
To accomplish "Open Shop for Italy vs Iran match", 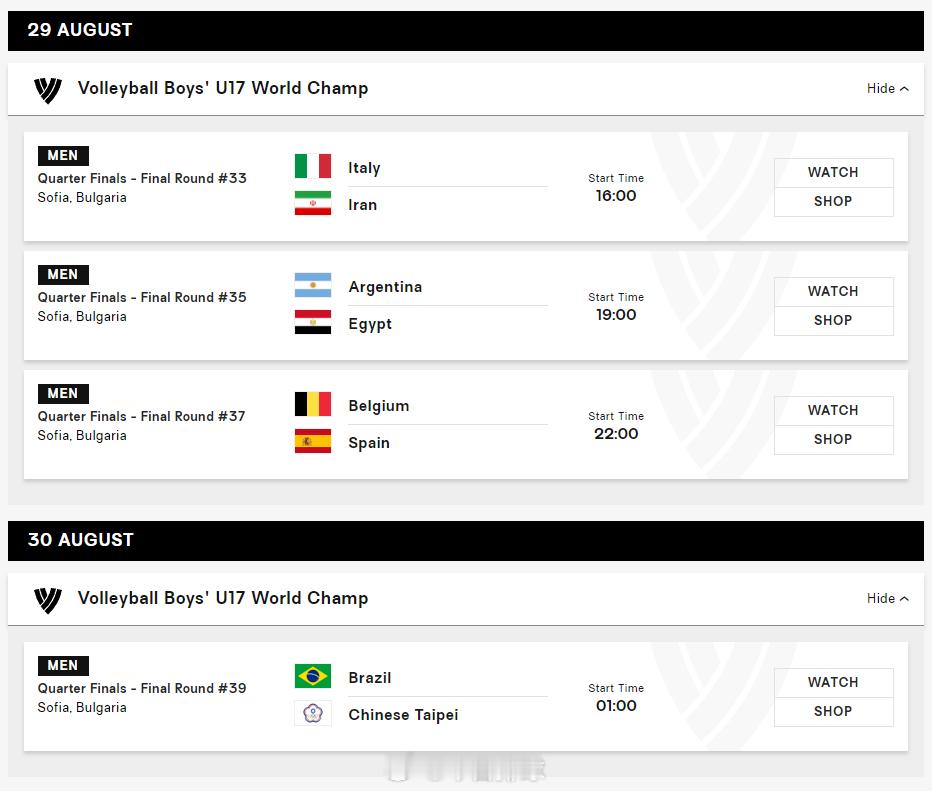I will pyautogui.click(x=833, y=202).
